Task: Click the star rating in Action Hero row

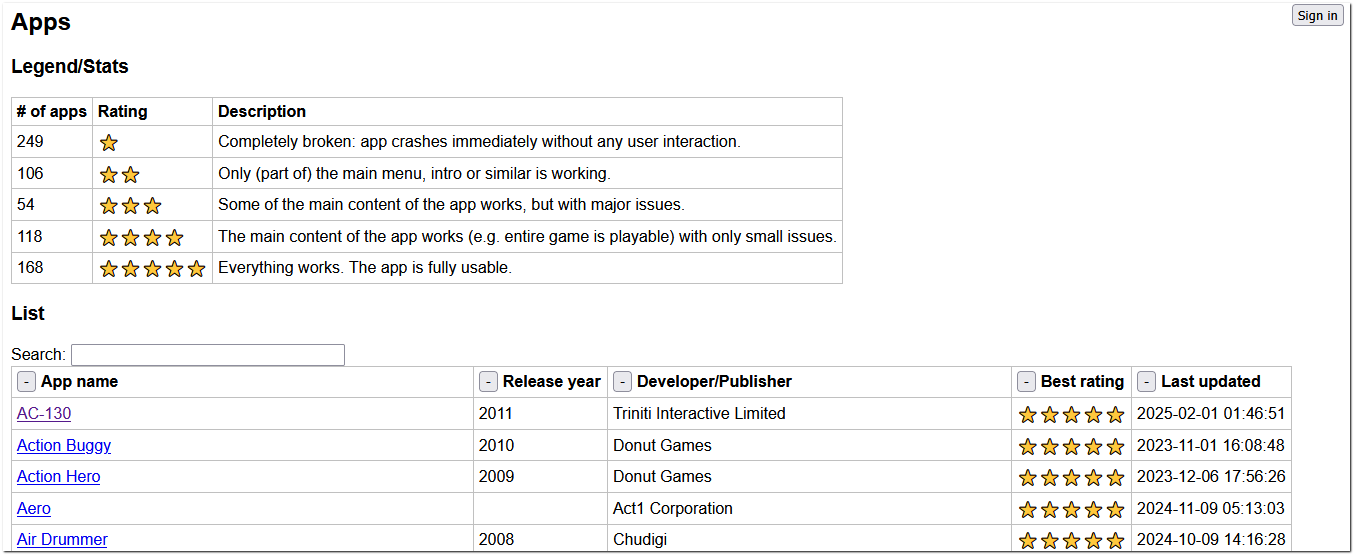Action: (x=1072, y=478)
